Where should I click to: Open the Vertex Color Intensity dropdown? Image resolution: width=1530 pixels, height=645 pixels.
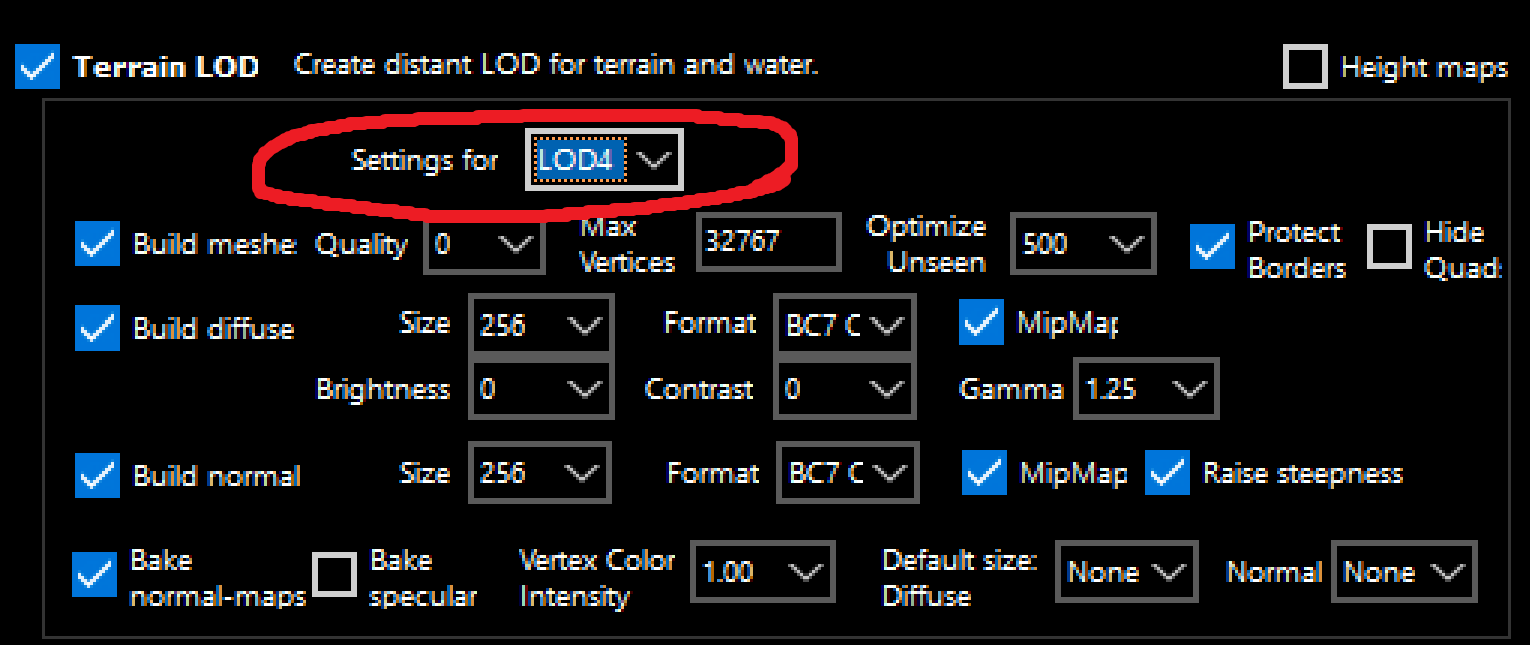(763, 572)
